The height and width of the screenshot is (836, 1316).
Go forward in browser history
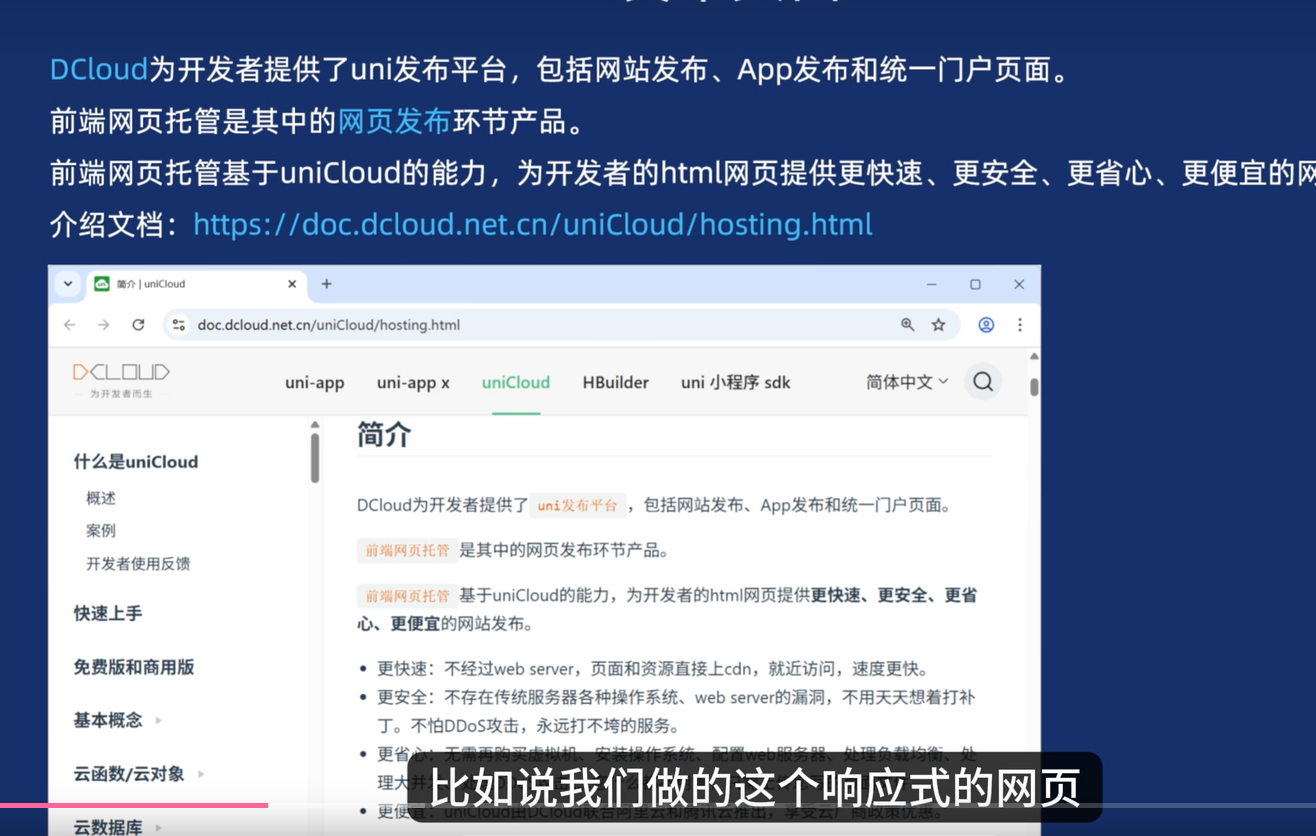click(x=104, y=325)
